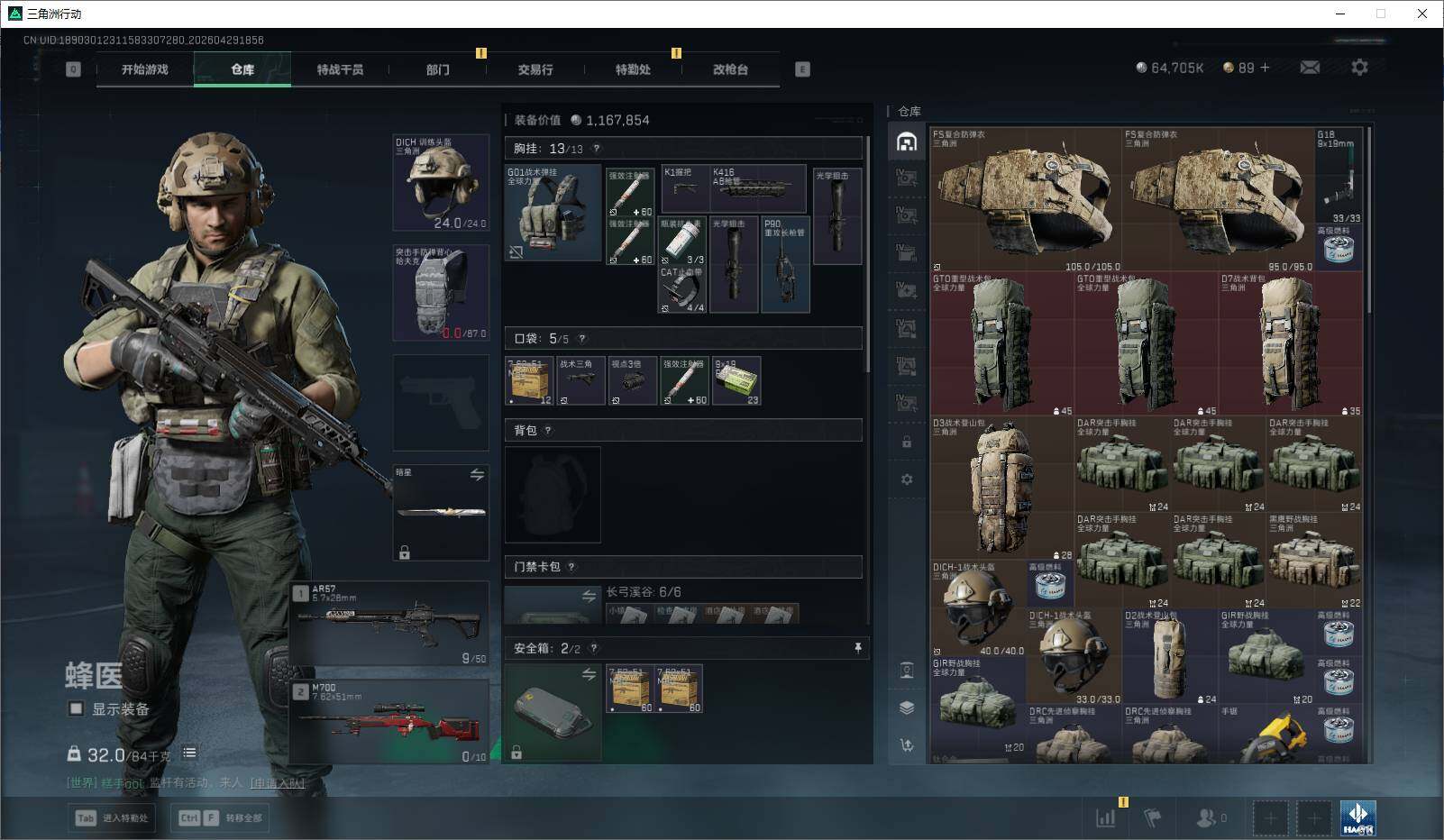This screenshot has height=840, width=1444.
Task: Click the sidebar icon just above the stack layers icon
Action: pyautogui.click(x=907, y=670)
